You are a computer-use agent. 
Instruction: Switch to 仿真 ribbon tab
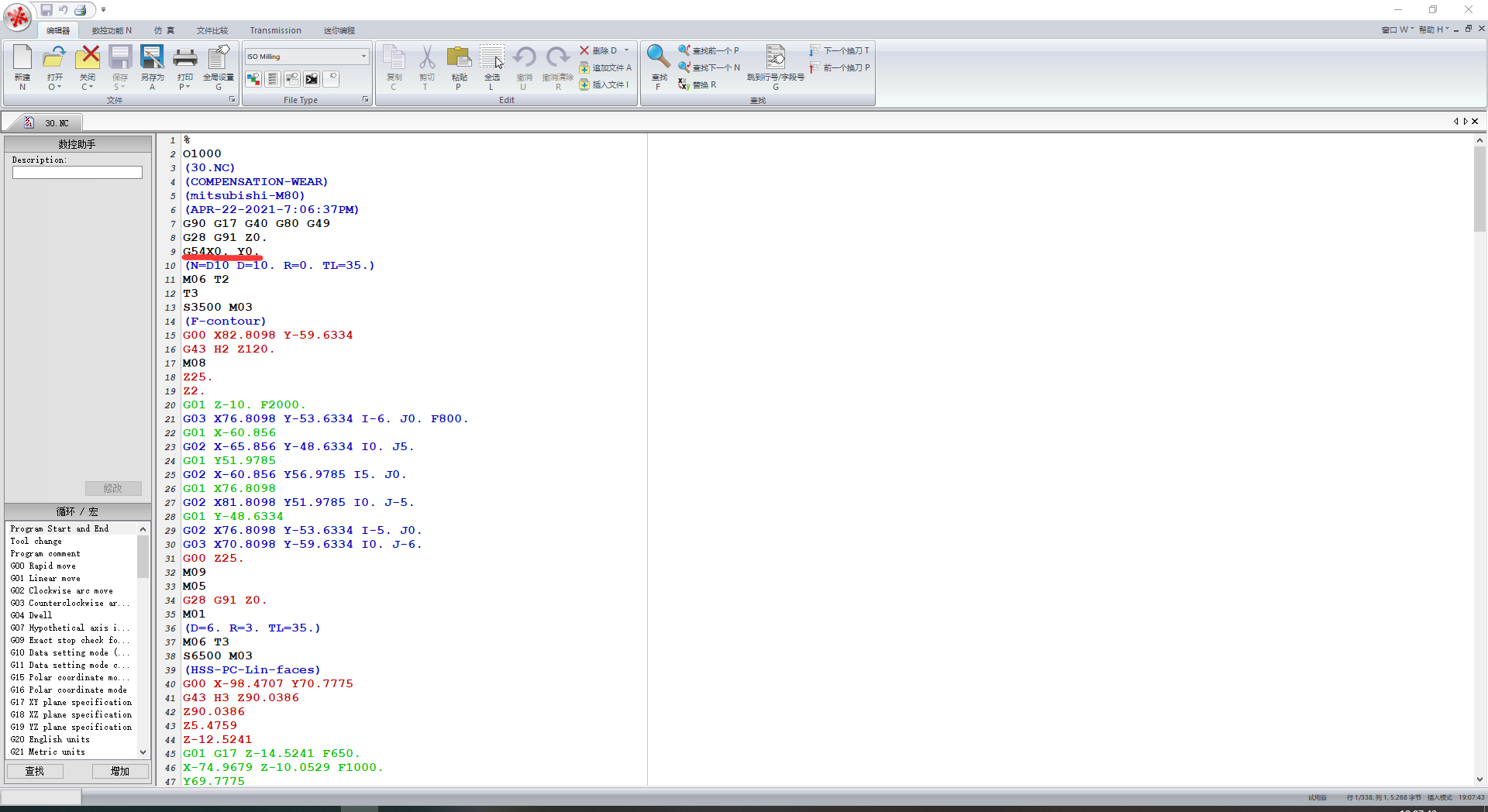click(164, 30)
